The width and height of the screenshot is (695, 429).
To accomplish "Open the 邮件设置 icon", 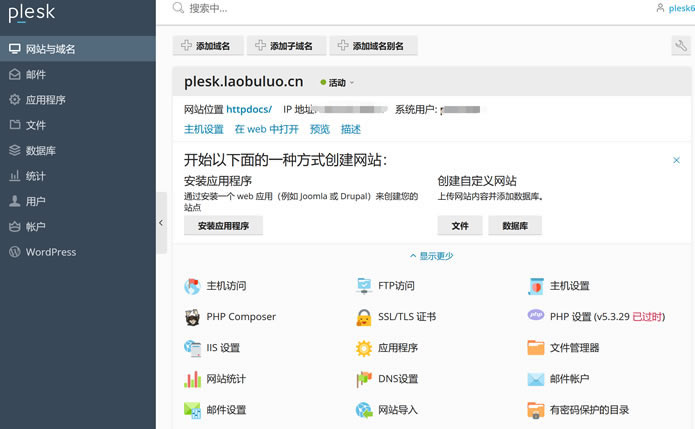I will (x=192, y=410).
